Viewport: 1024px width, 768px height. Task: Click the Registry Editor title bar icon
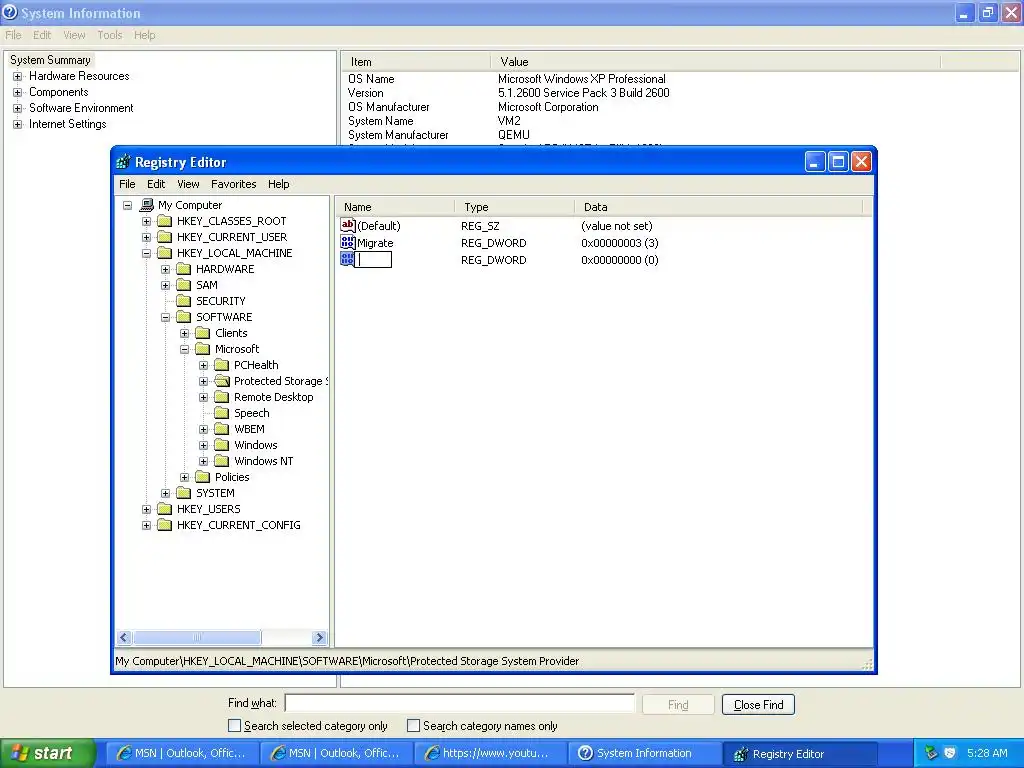click(x=123, y=162)
